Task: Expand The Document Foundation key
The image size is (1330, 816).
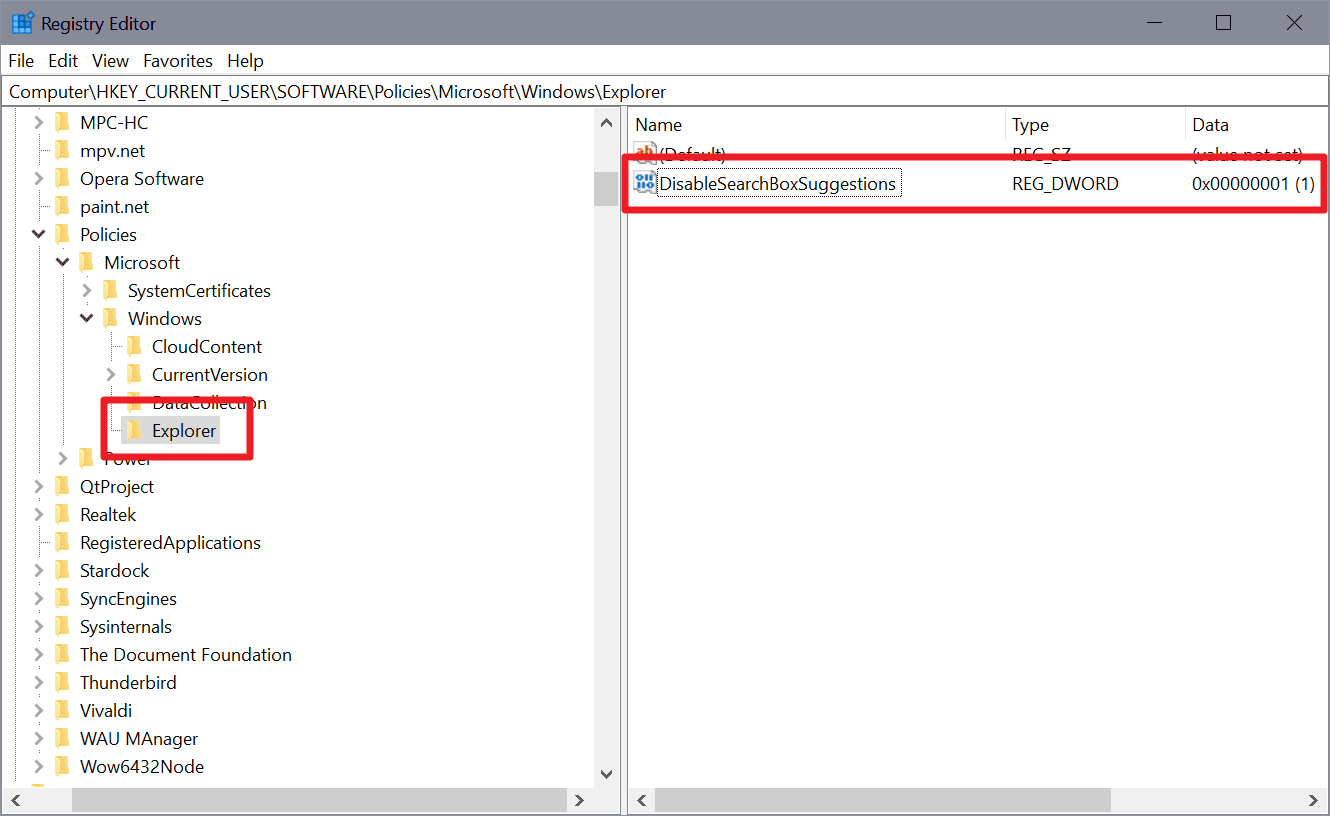Action: [x=39, y=655]
